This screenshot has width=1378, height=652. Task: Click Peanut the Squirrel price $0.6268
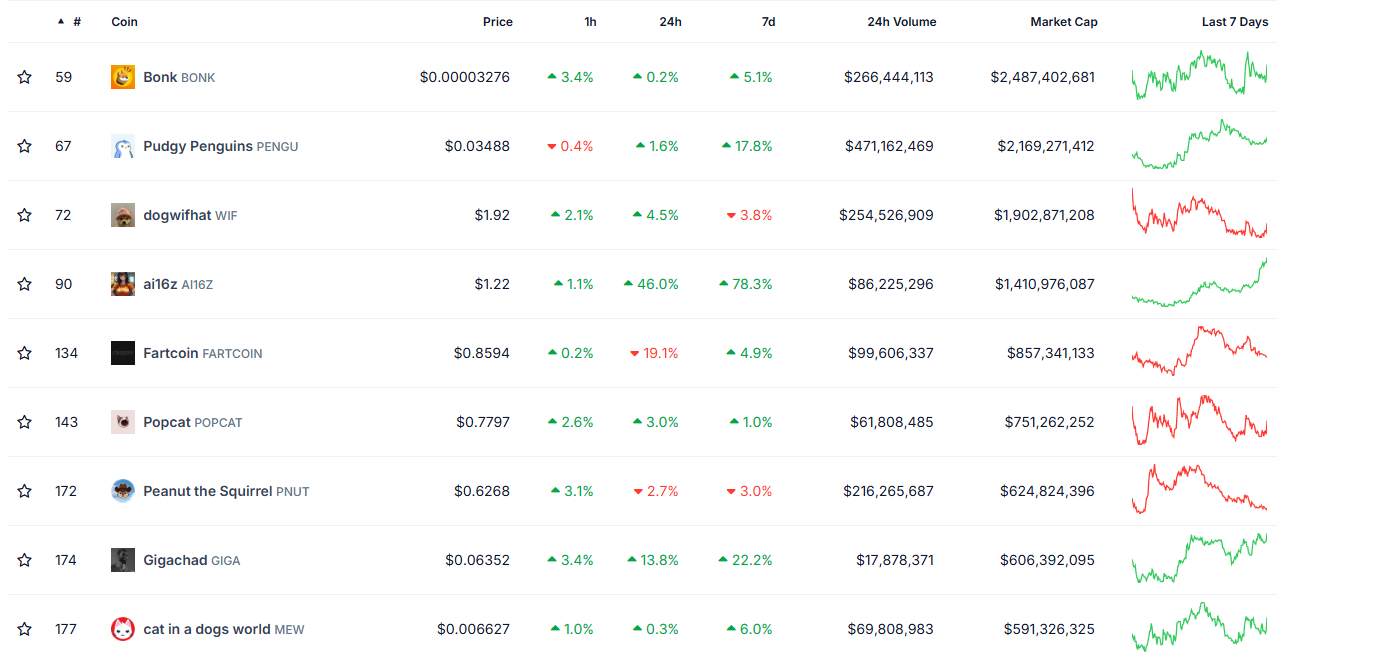click(x=482, y=491)
